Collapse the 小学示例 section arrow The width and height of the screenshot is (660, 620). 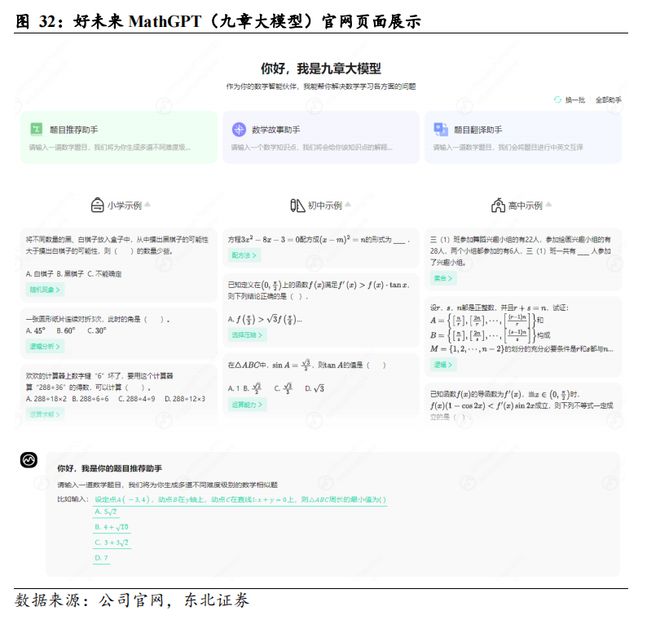click(147, 205)
